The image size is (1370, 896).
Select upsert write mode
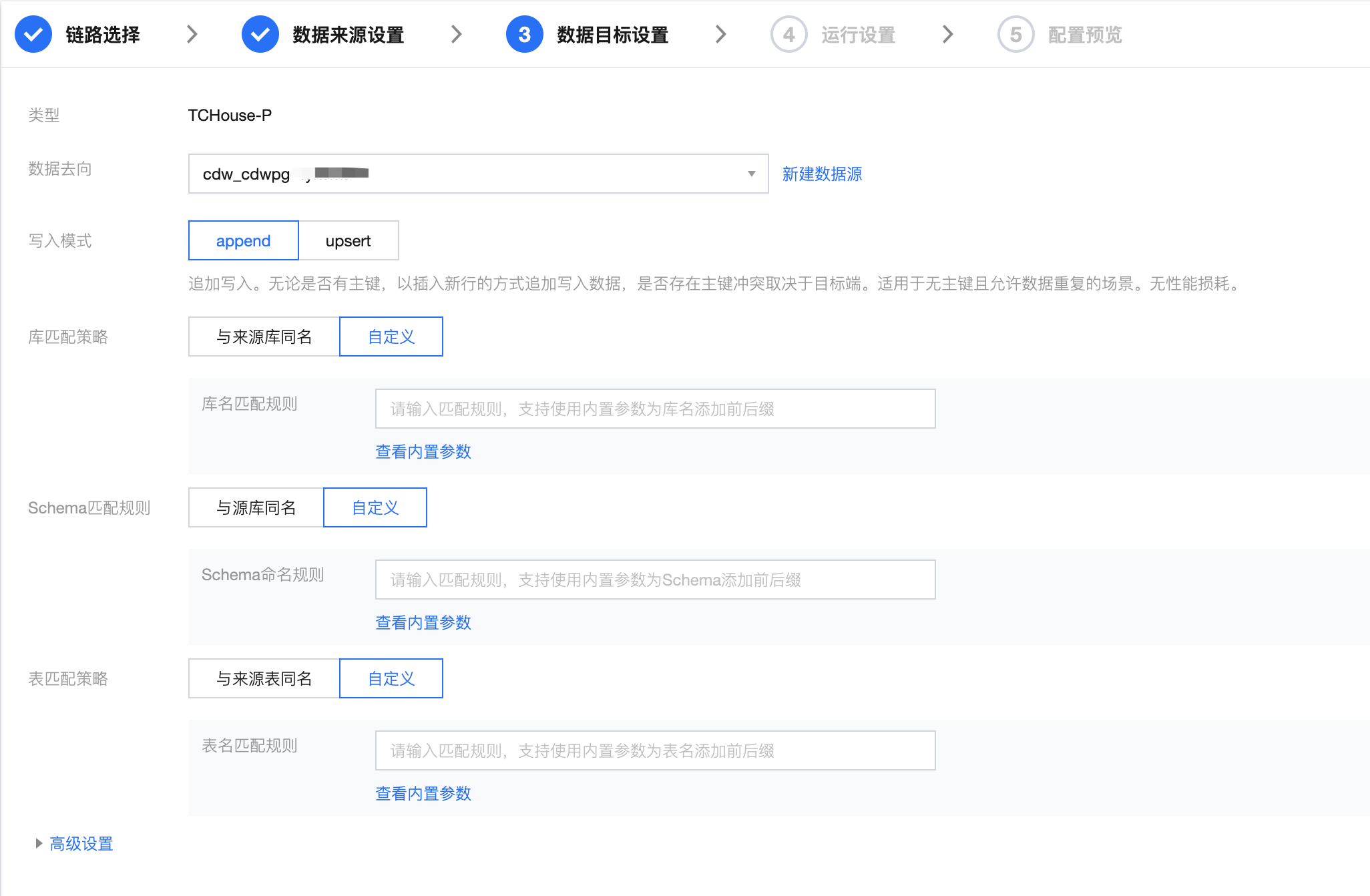tap(348, 240)
